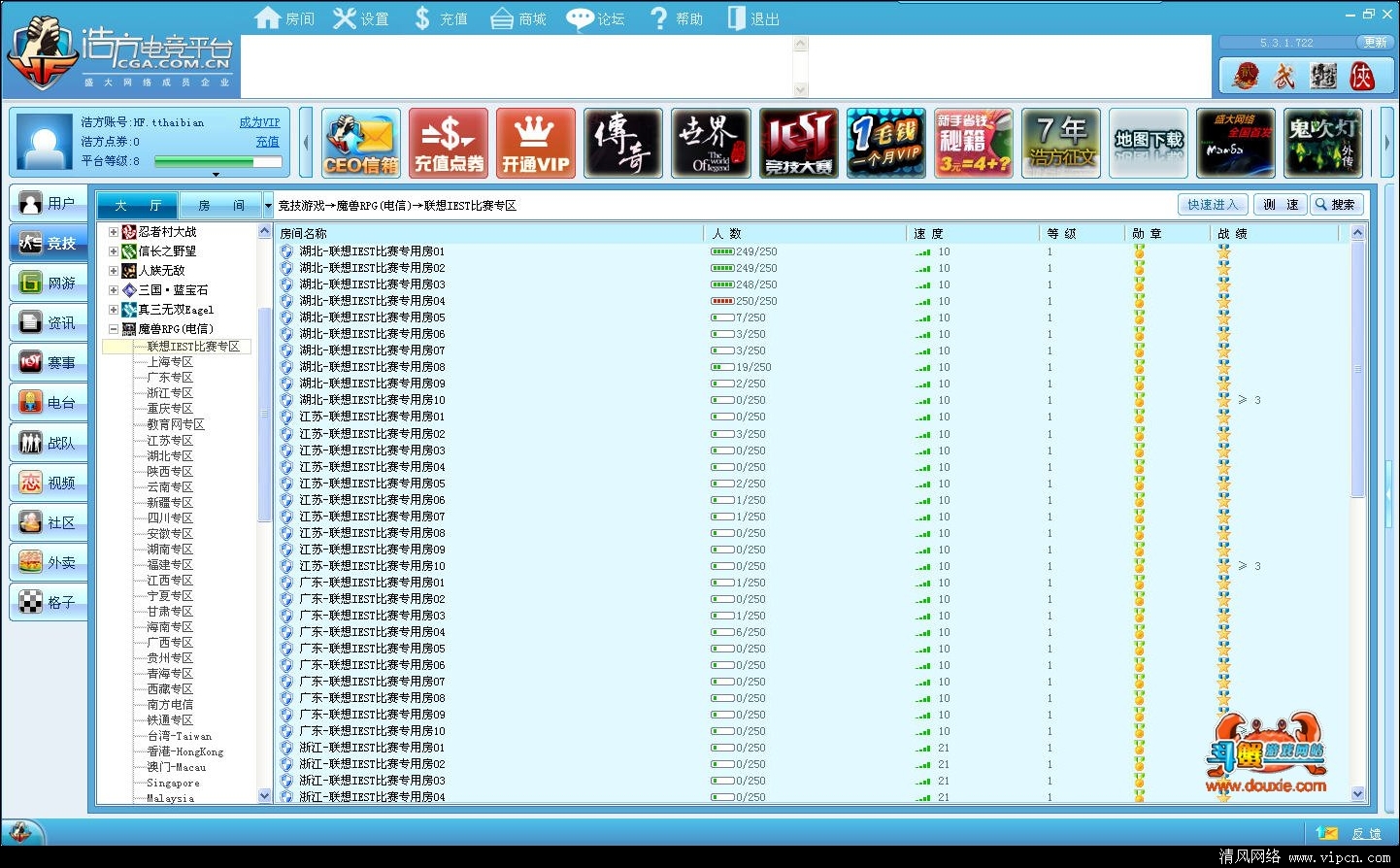Viewport: 1400px width, 868px height.
Task: Select 电台 in left sidebar
Action: (49, 402)
